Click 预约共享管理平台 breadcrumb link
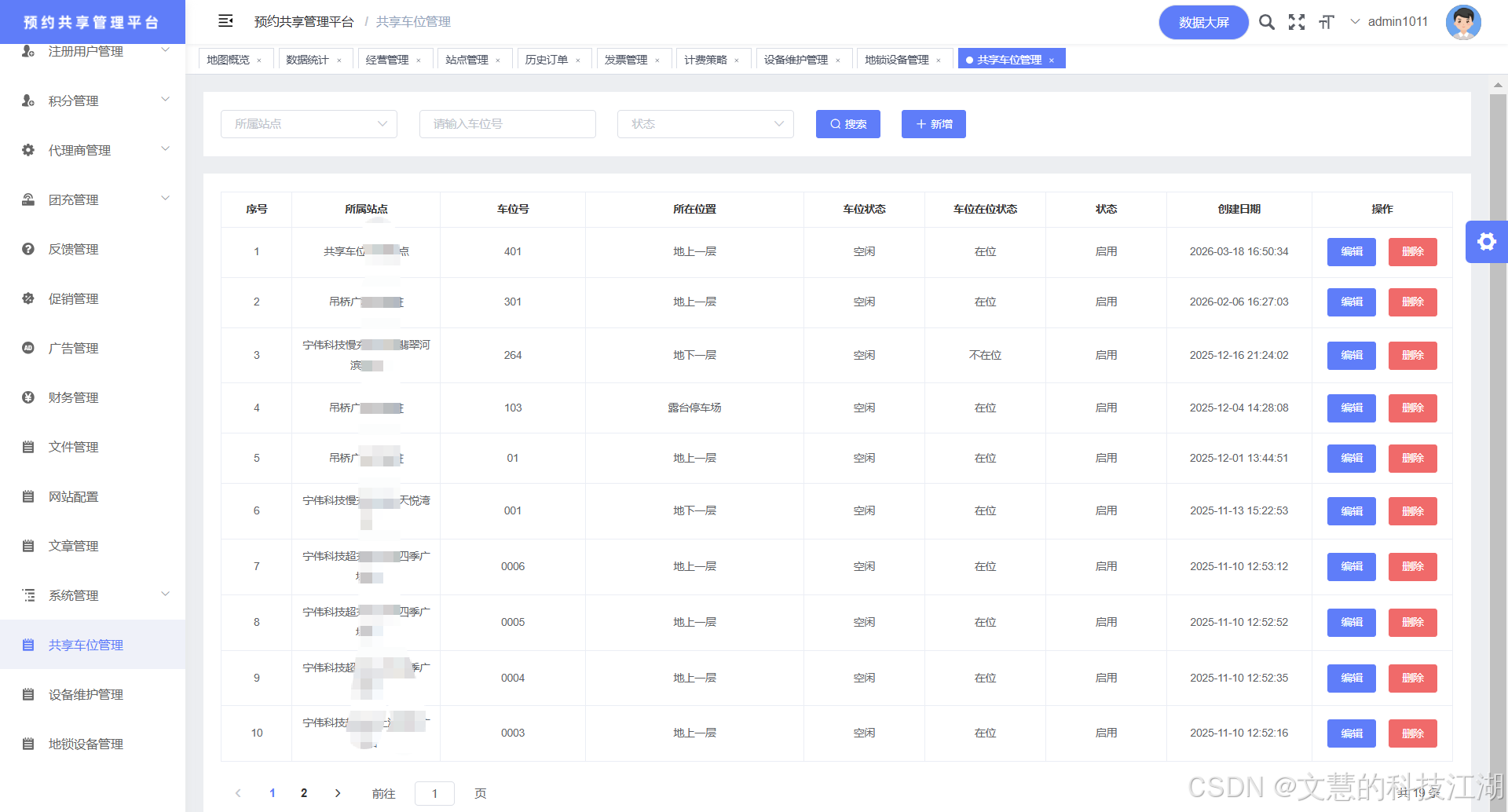Viewport: 1508px width, 812px height. 304,22
